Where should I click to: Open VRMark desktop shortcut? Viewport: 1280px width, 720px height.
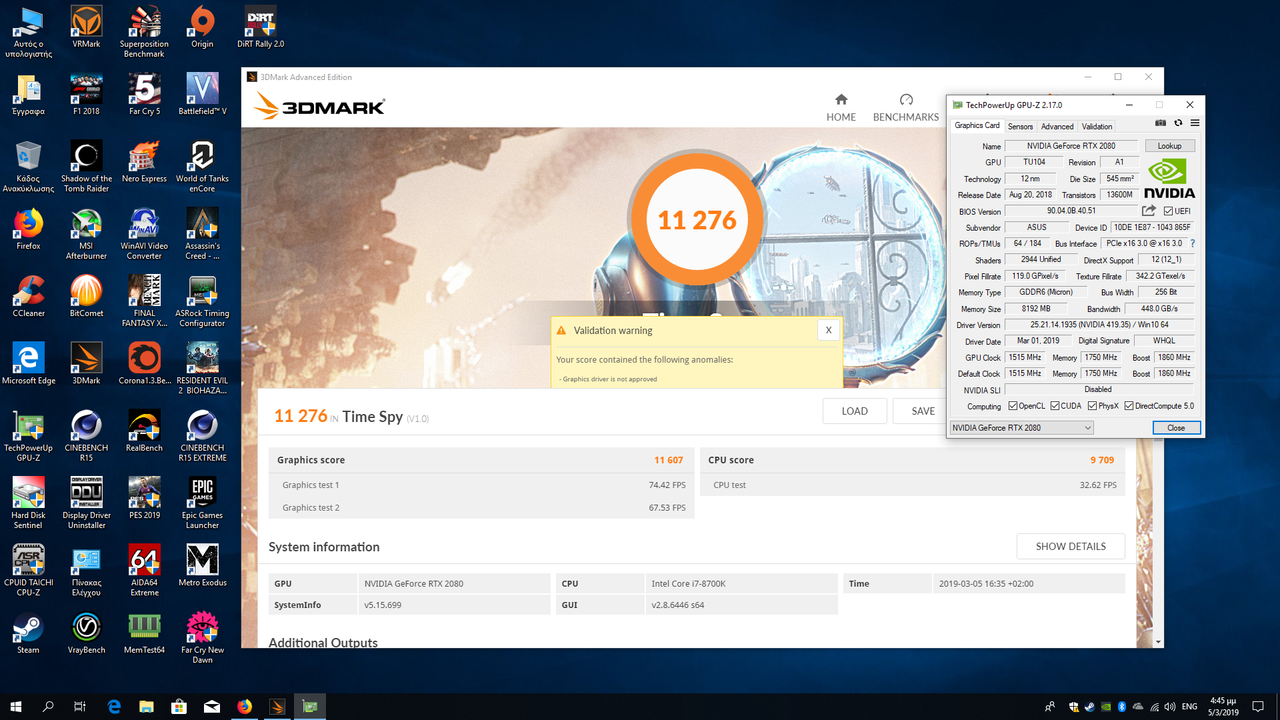tap(86, 27)
